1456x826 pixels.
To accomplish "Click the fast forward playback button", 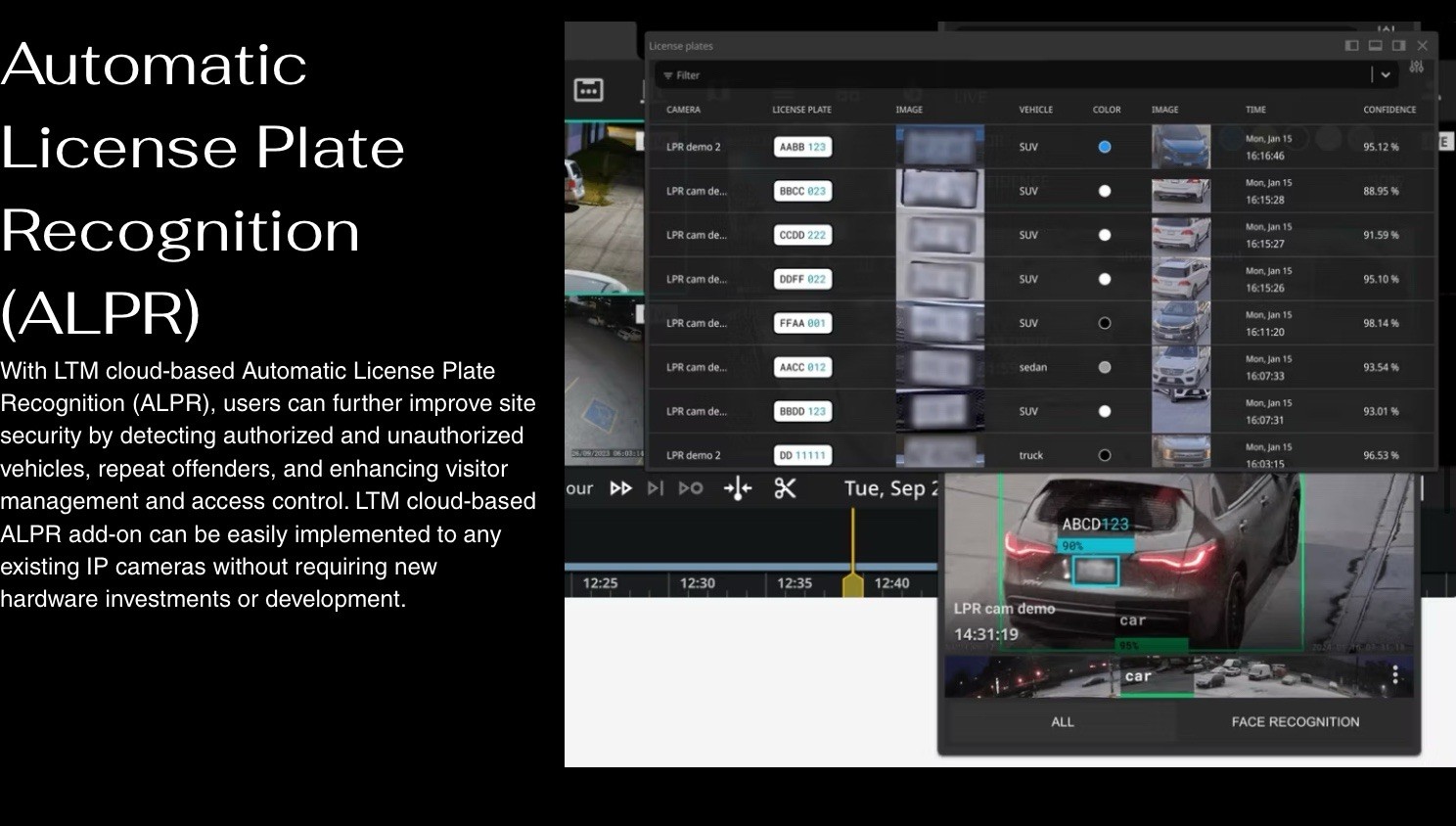I will [620, 488].
